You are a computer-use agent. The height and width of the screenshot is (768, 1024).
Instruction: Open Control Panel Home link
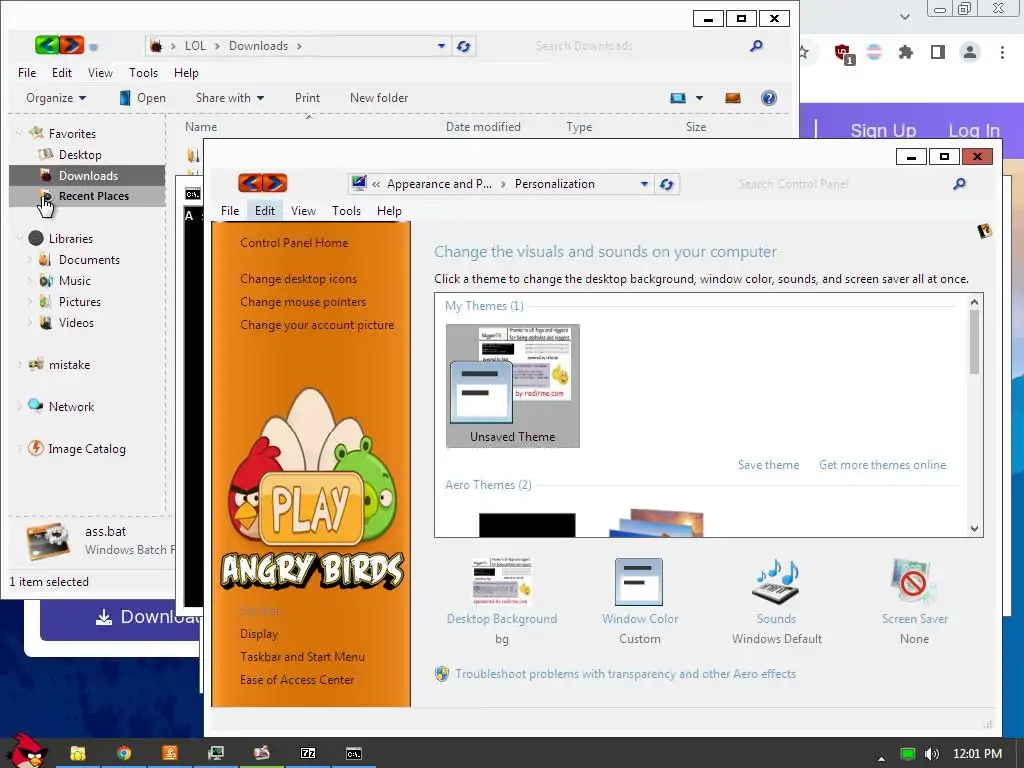pos(294,242)
